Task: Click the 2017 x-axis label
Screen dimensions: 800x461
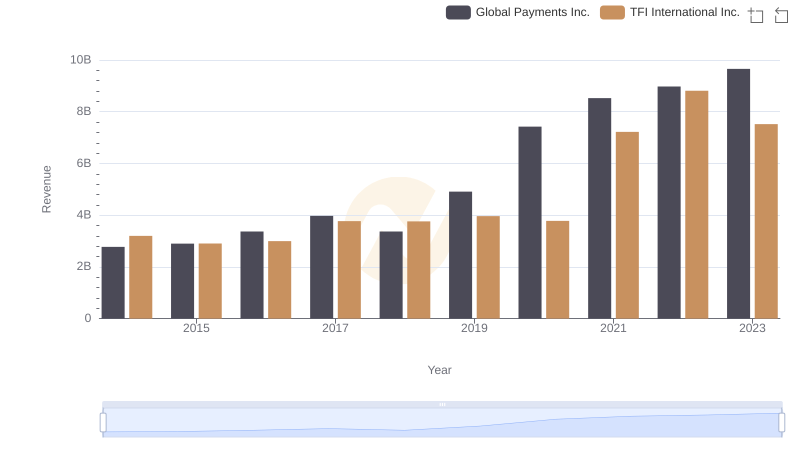Action: point(335,328)
